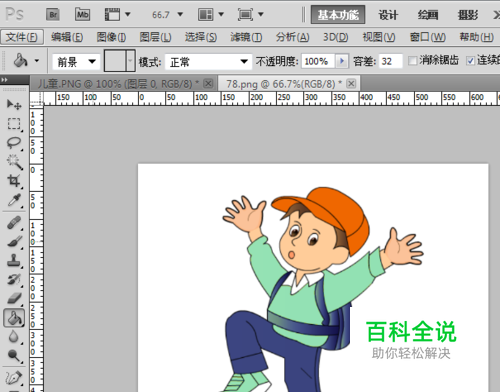Select the Healing Brush tool
Viewport: 500px width, 392px height.
coord(14,223)
